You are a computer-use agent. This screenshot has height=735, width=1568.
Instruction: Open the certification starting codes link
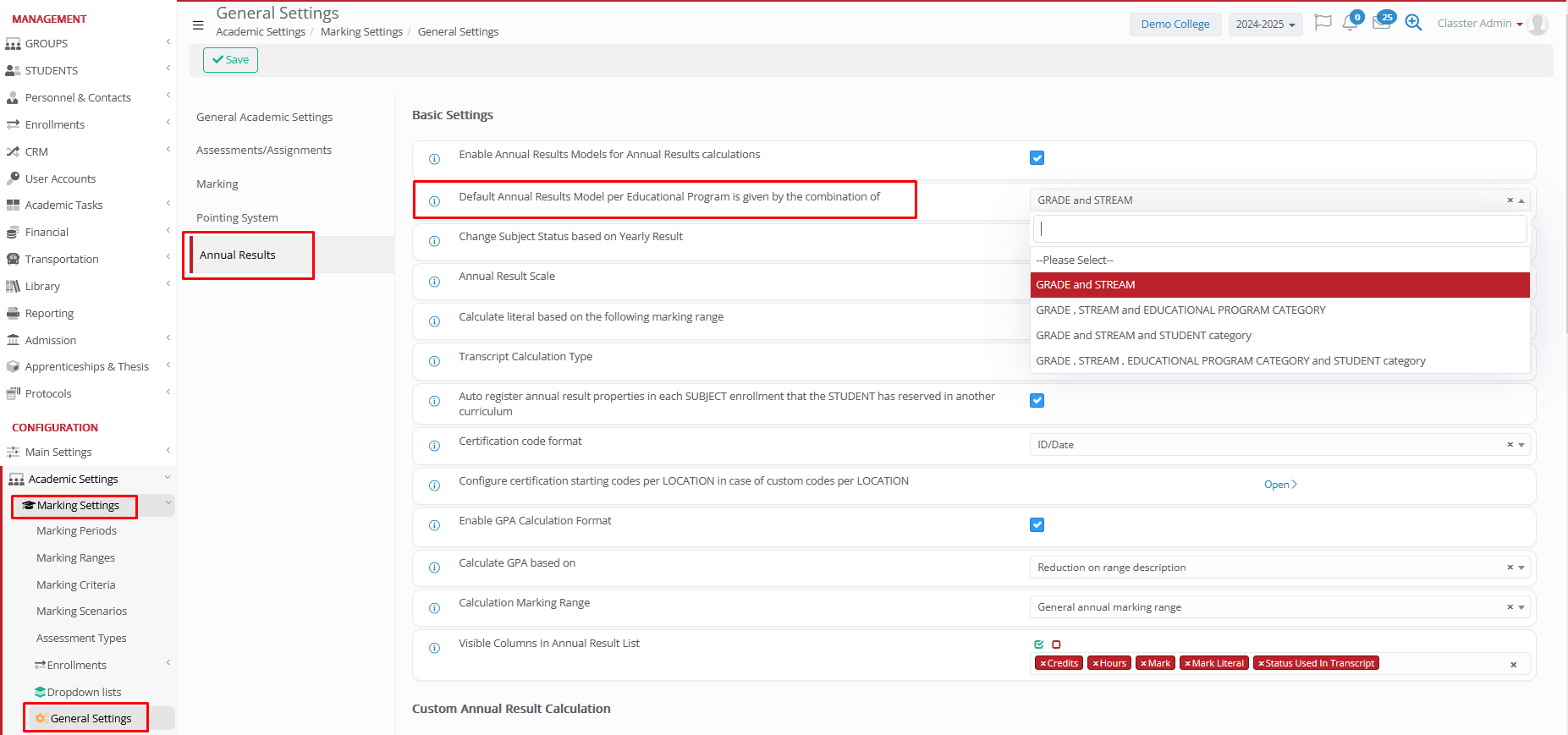click(1279, 485)
